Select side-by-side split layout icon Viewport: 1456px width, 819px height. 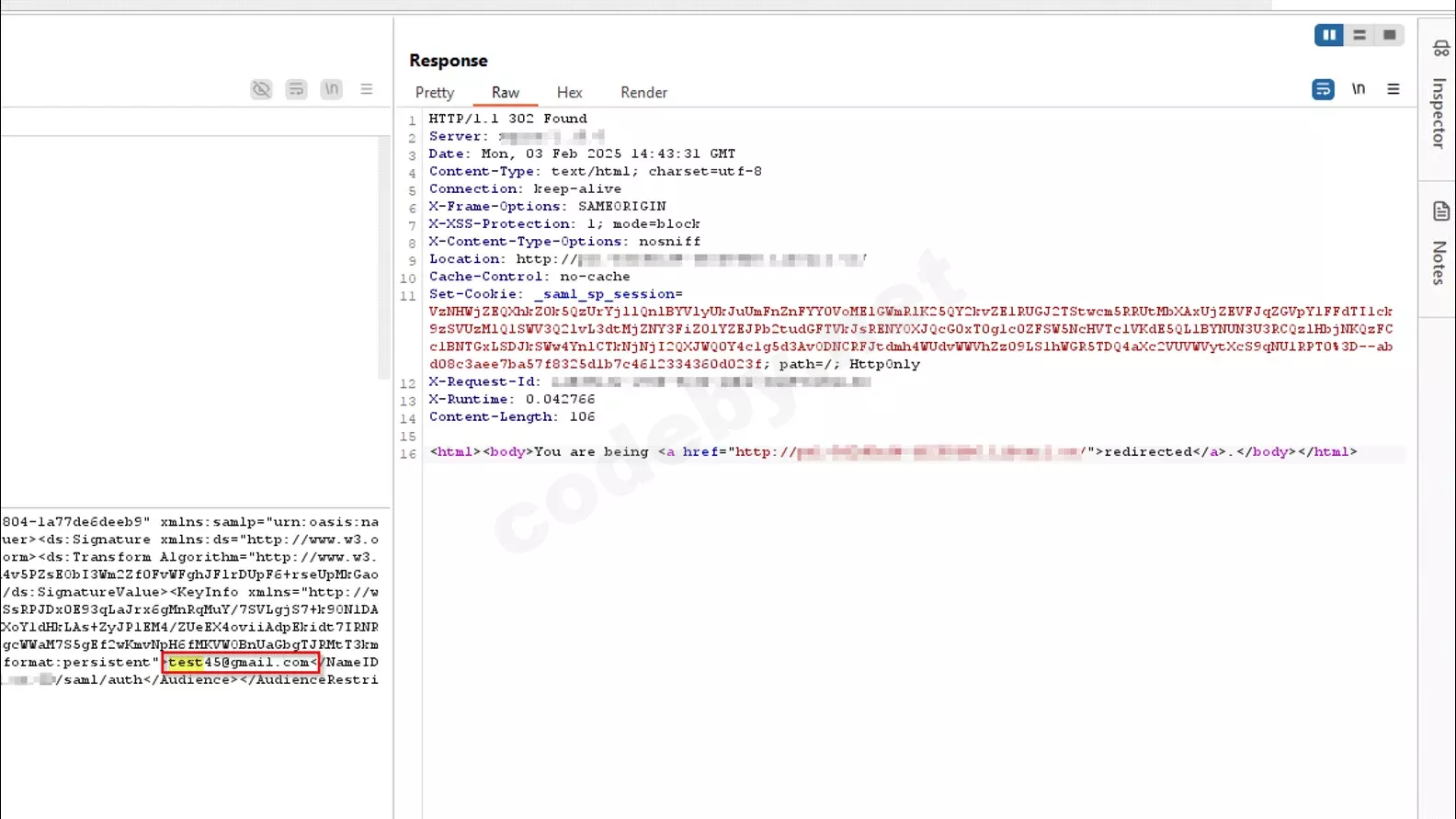1328,35
